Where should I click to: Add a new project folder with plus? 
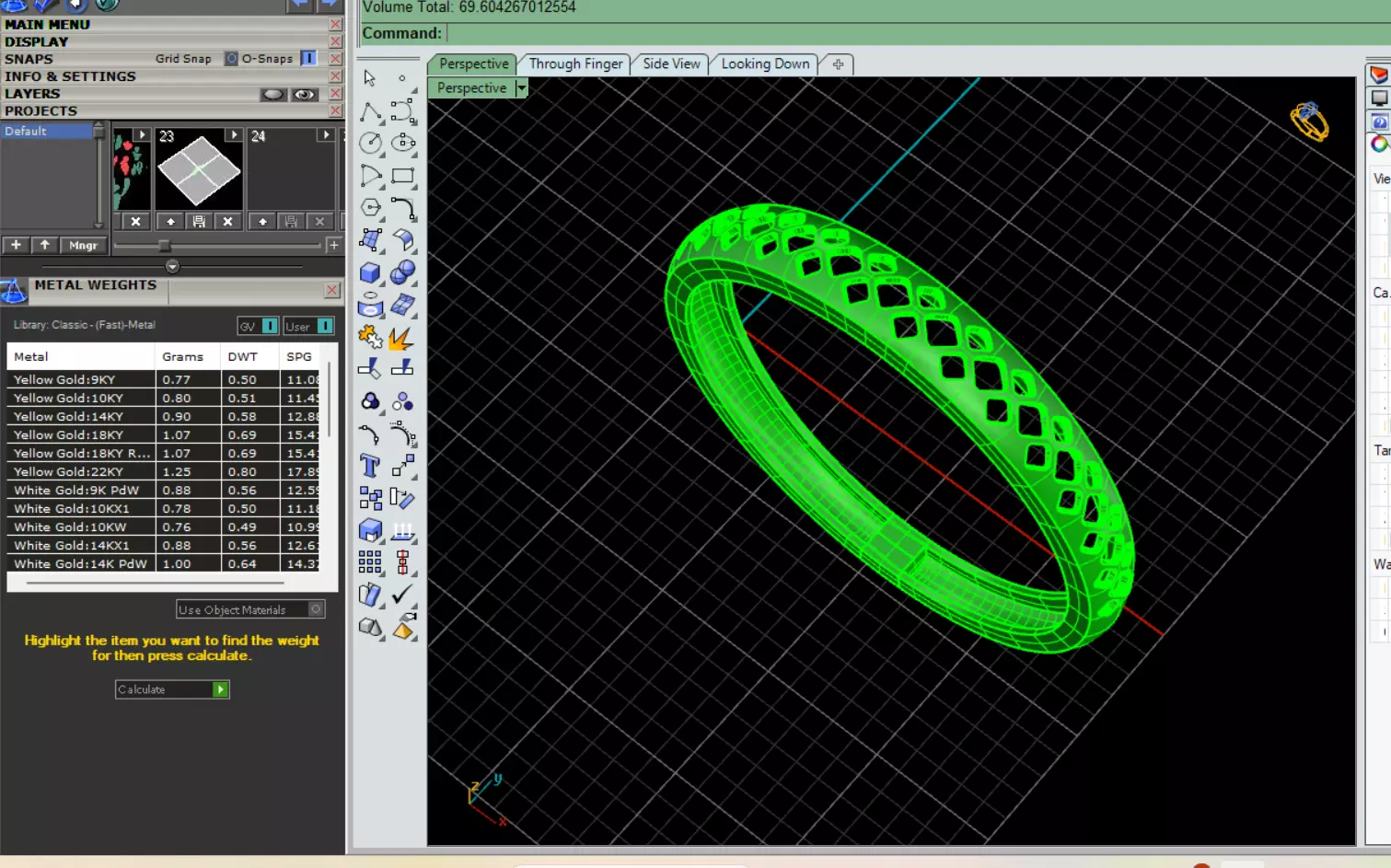[x=16, y=245]
